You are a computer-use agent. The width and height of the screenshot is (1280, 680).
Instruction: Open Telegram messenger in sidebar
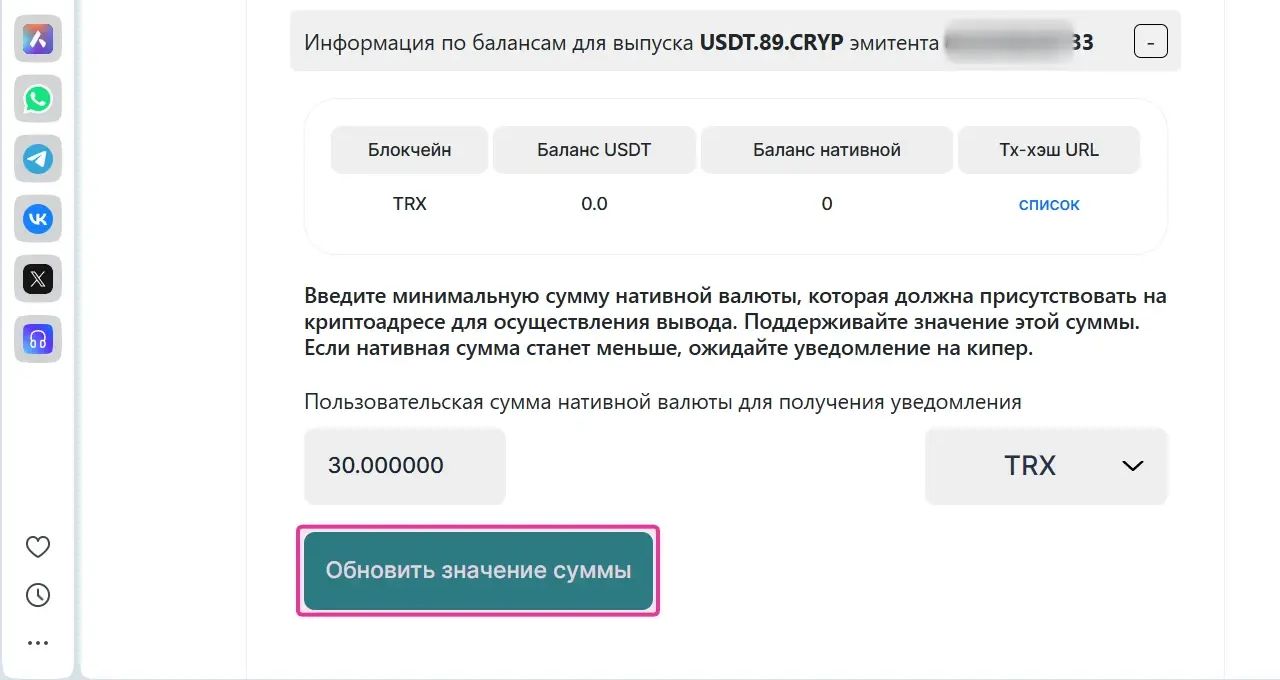pos(38,159)
